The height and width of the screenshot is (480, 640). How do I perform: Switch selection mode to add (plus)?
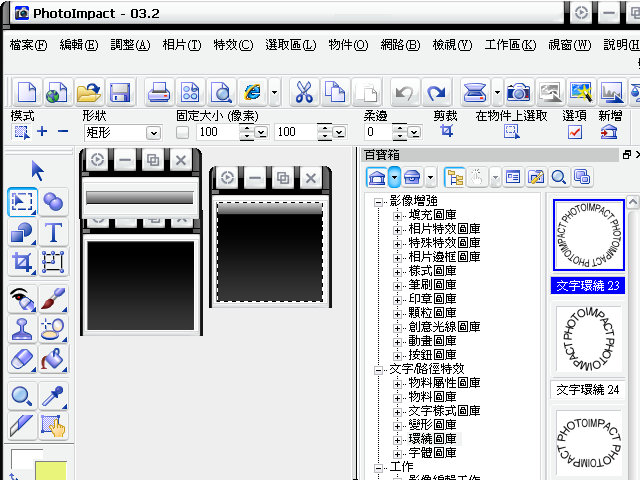coord(42,131)
